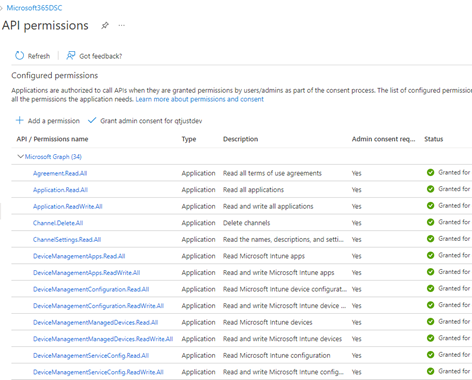This screenshot has width=472, height=380.
Task: Click 'Read all terms of use agreements' description
Action: coord(272,173)
